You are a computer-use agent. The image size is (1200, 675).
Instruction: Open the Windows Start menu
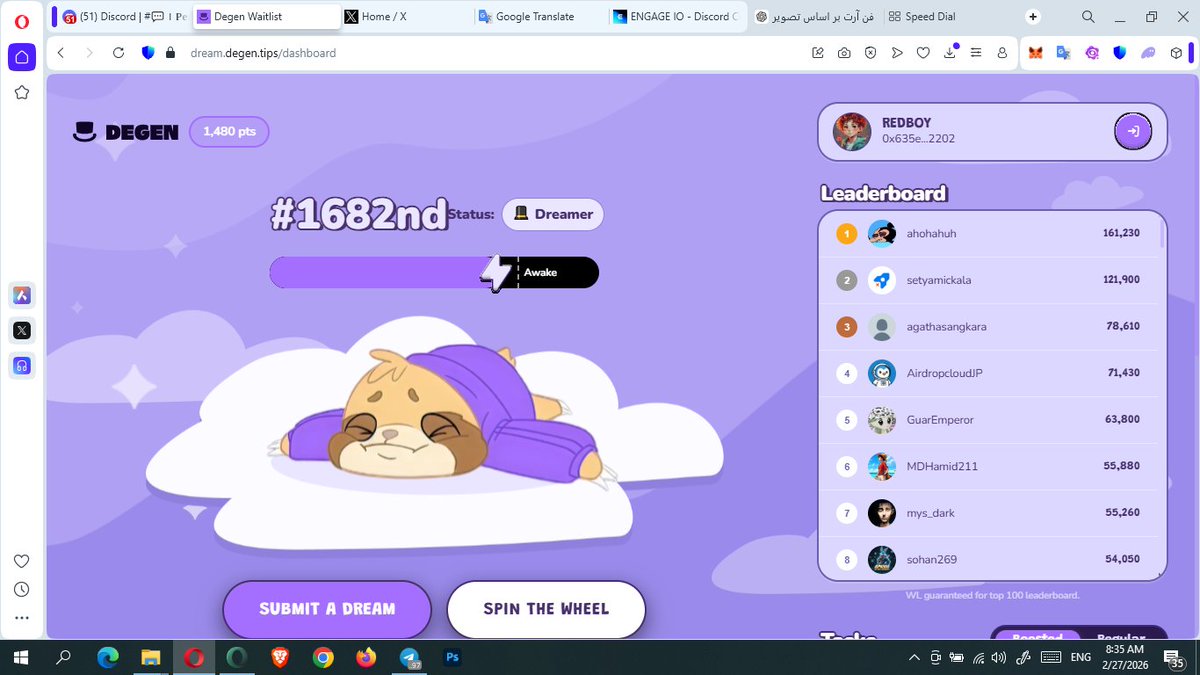(20, 658)
